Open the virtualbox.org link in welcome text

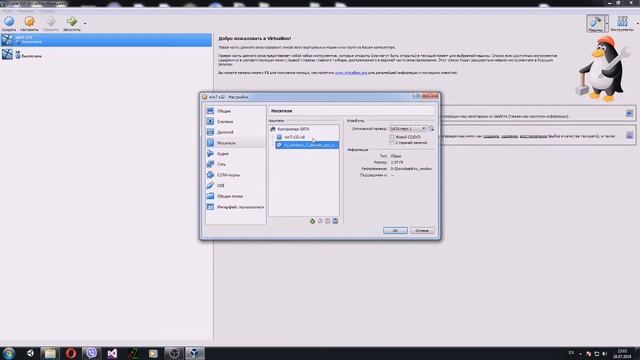coord(351,73)
